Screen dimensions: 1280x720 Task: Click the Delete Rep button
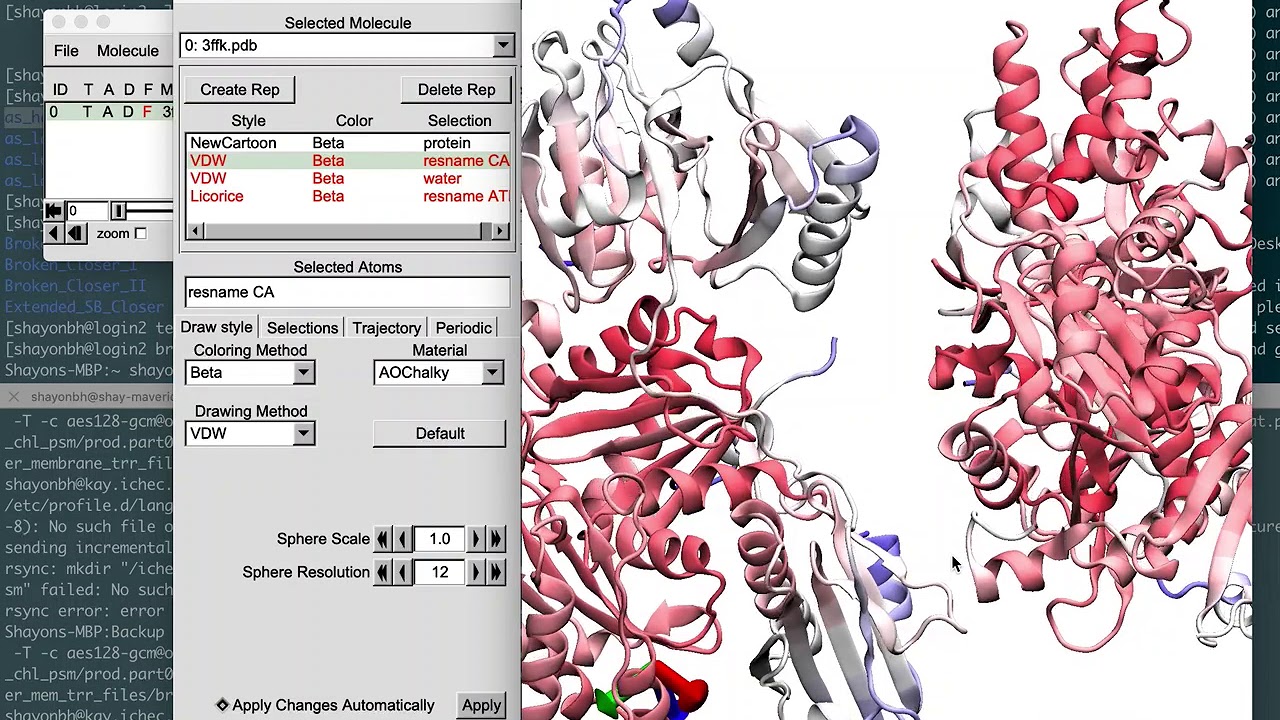point(456,90)
